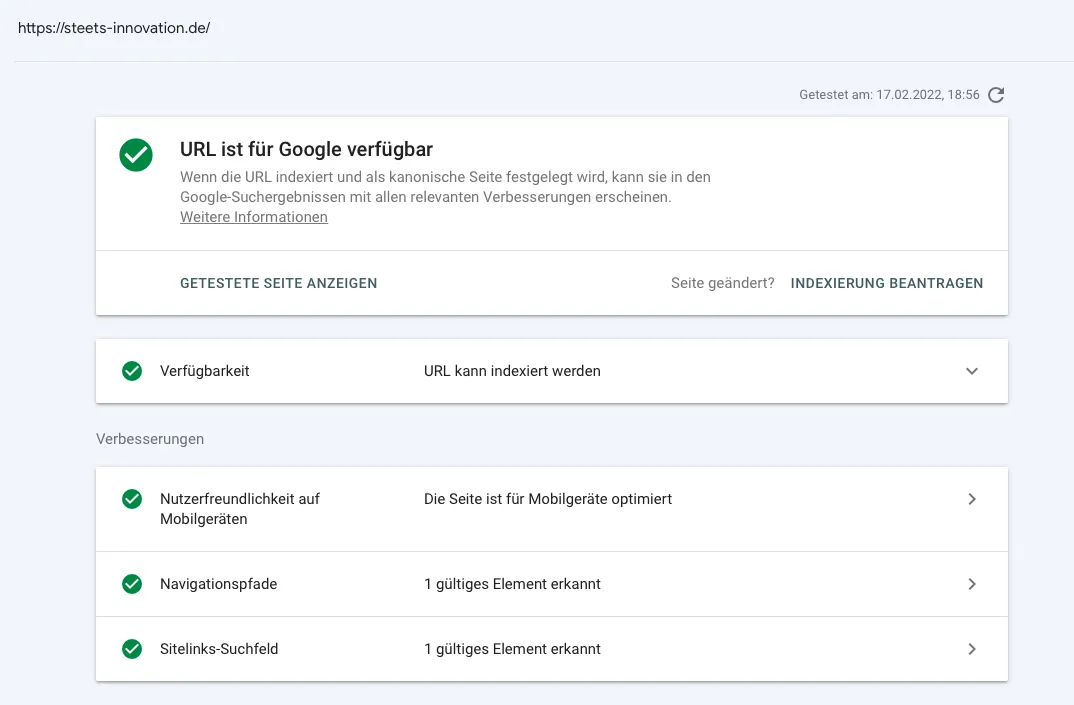Click the 'Getestet am' timestamp text
Viewport: 1074px width, 705px height.
point(889,95)
